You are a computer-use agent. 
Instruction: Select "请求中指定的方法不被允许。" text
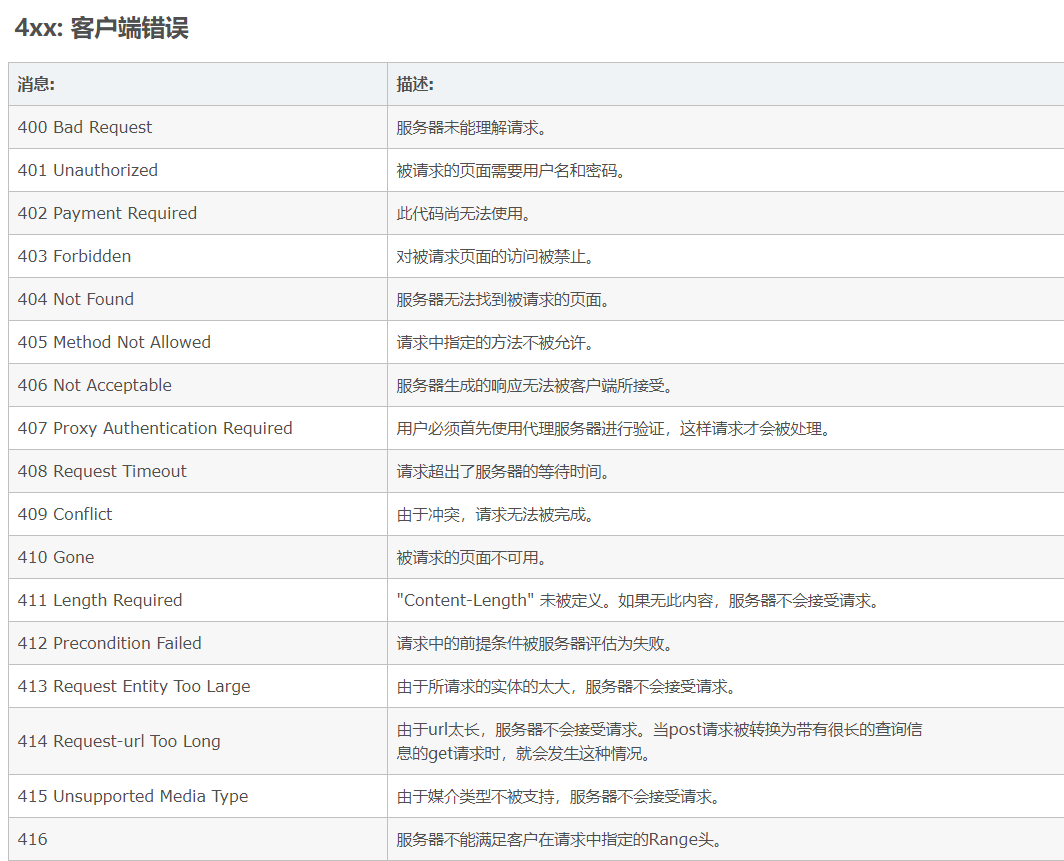(495, 343)
